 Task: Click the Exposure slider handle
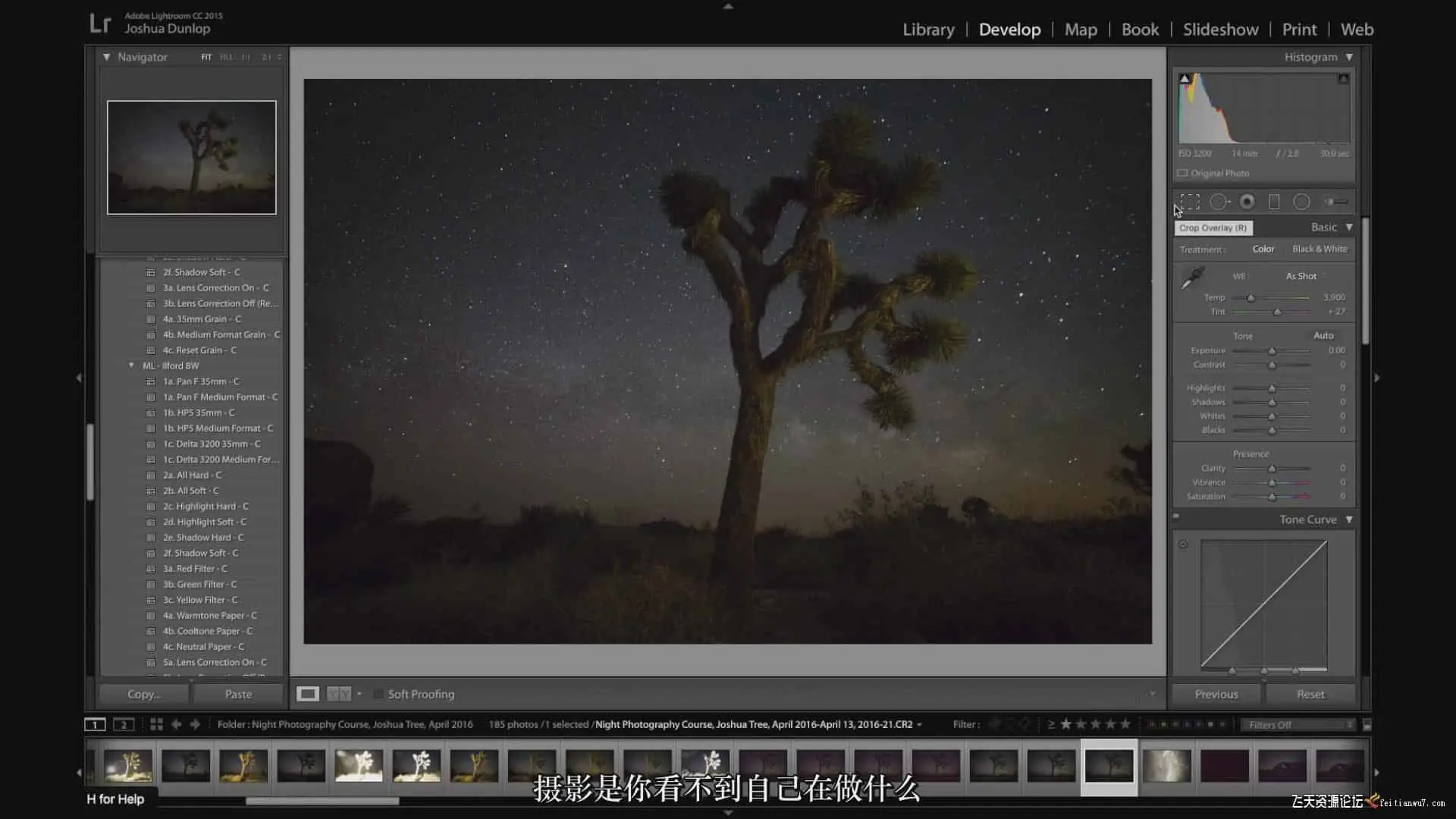tap(1272, 351)
